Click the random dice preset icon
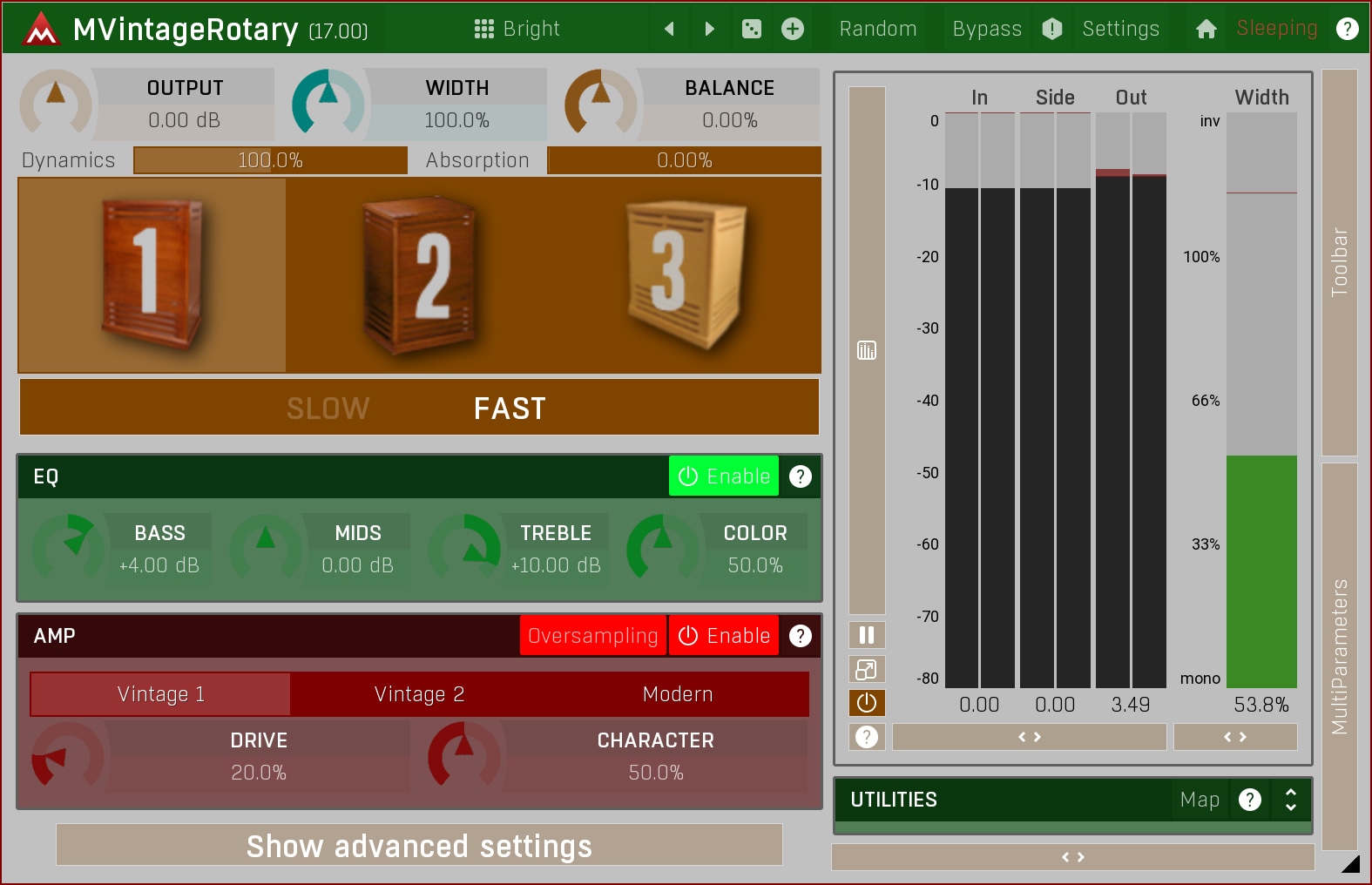The height and width of the screenshot is (885, 1372). click(751, 29)
